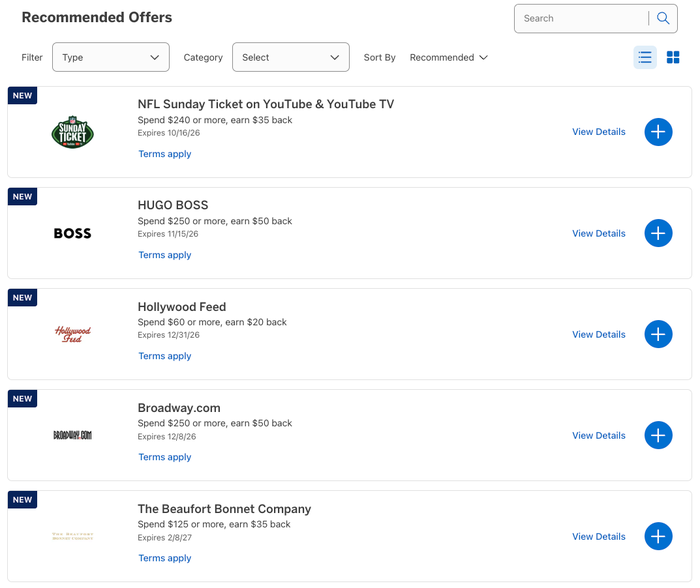The width and height of the screenshot is (700, 588).
Task: Switch to grid view layout
Action: 673,57
